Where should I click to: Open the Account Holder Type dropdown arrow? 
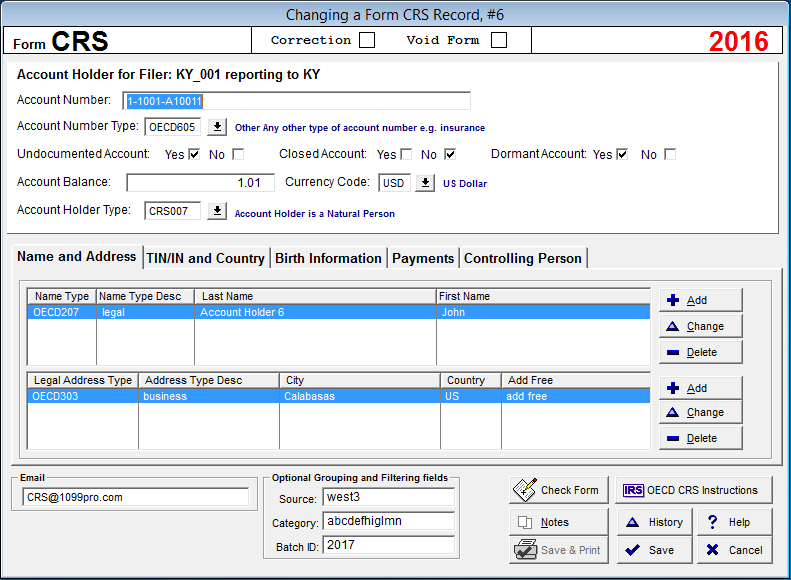point(217,210)
